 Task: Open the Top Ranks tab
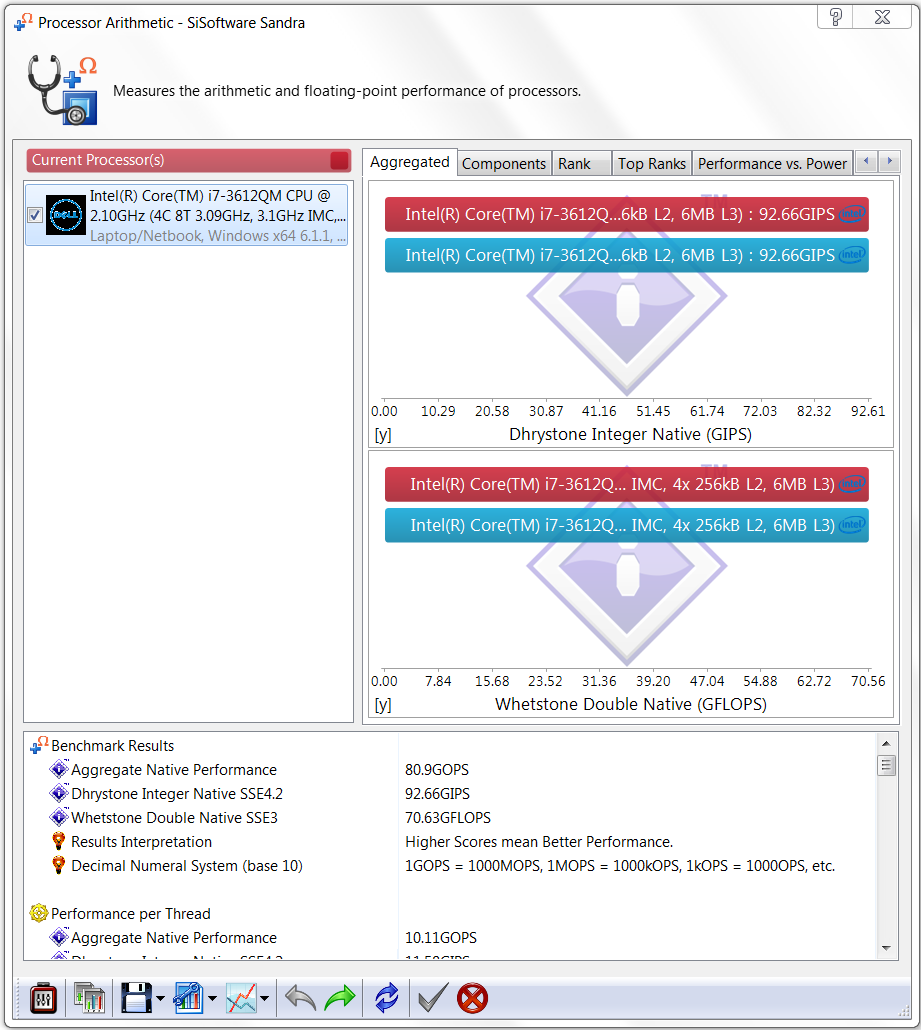(652, 164)
